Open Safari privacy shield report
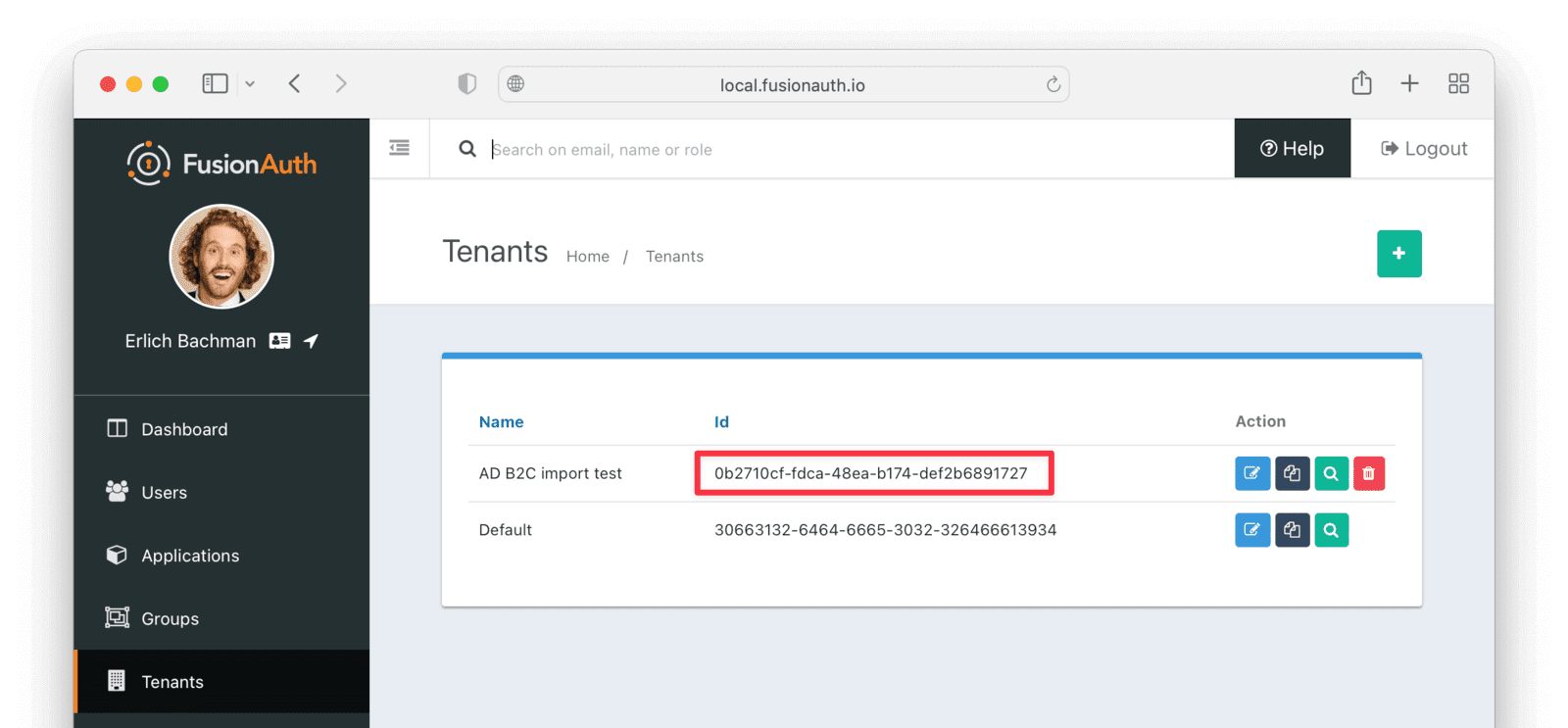Screen dimensions: 1568x728 [x=467, y=84]
